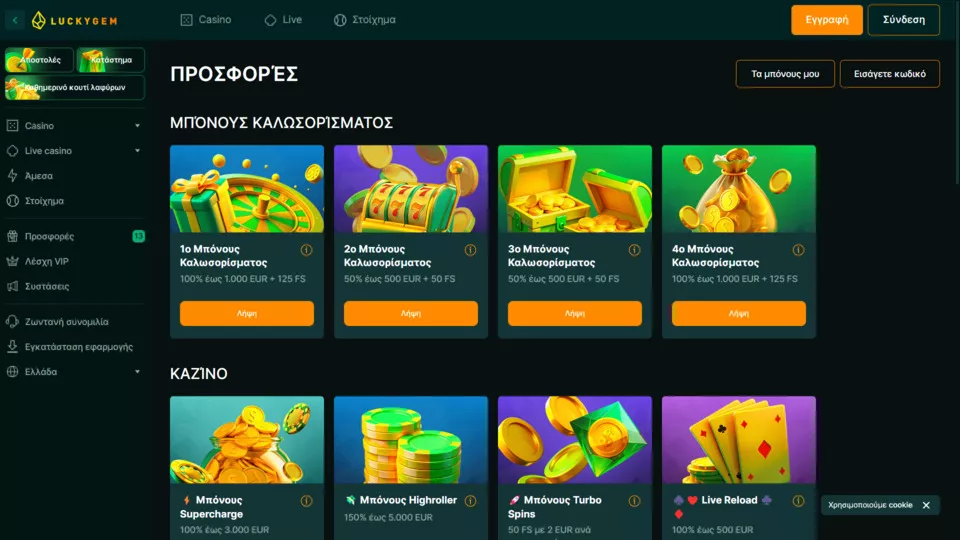Image resolution: width=960 pixels, height=540 pixels.
Task: Collapse sidebar with the back arrow icon
Action: (x=15, y=20)
